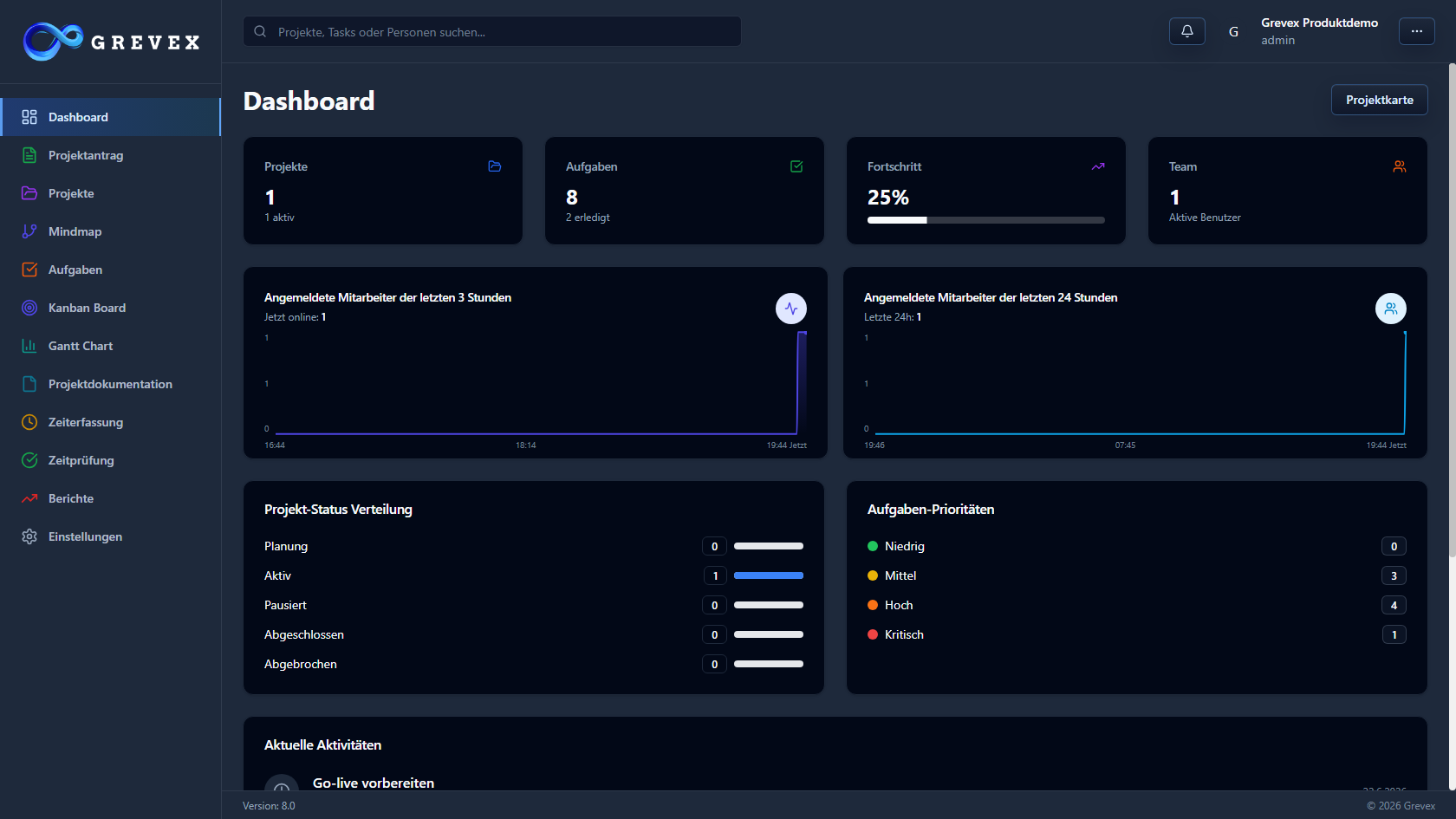Click the Abgeschlossen status label
Screen dimensions: 1456x819
pos(304,634)
